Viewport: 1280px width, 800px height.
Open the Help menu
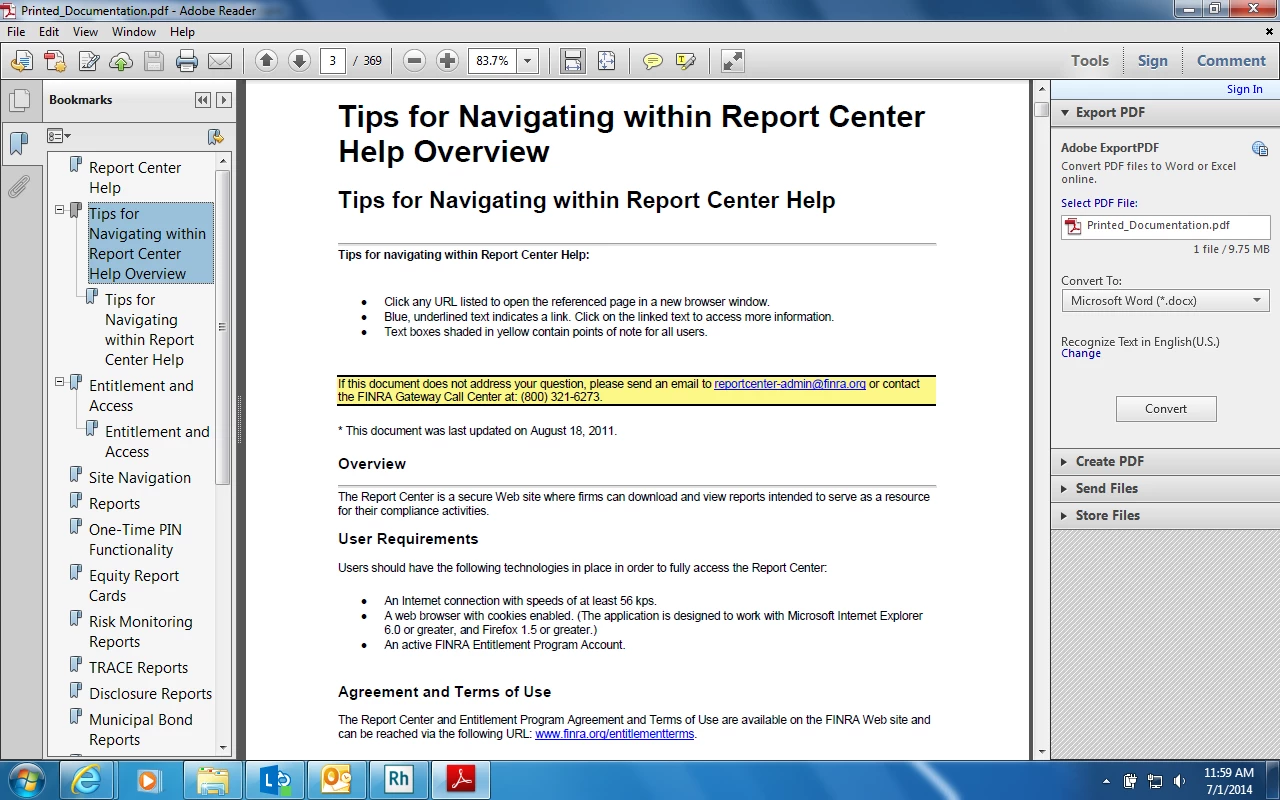pos(182,32)
